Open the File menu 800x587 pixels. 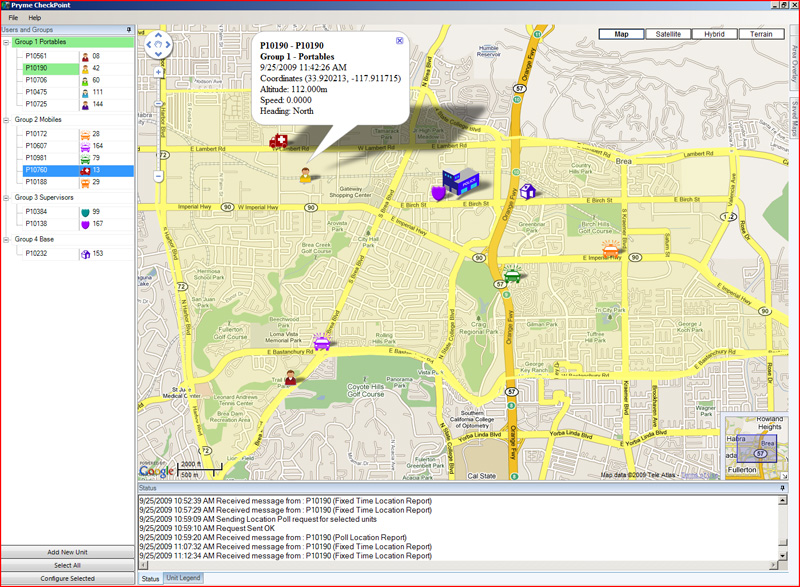click(13, 18)
